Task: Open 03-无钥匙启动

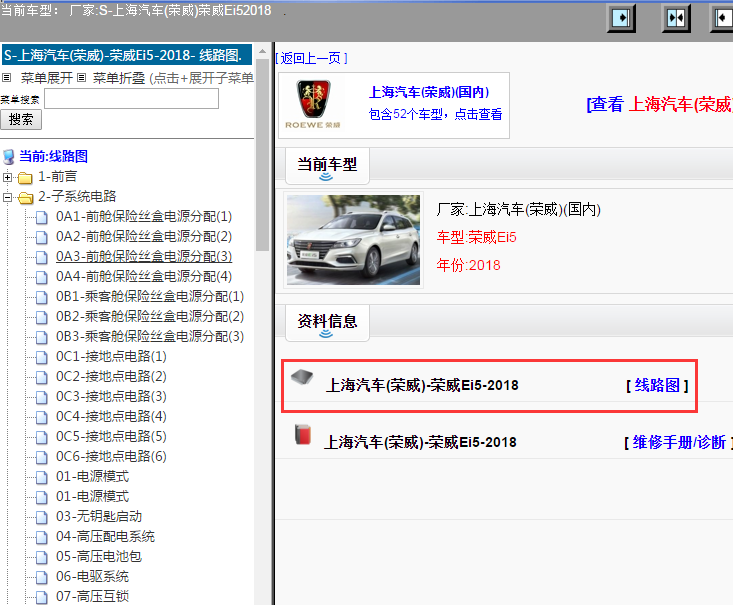Action: point(99,517)
